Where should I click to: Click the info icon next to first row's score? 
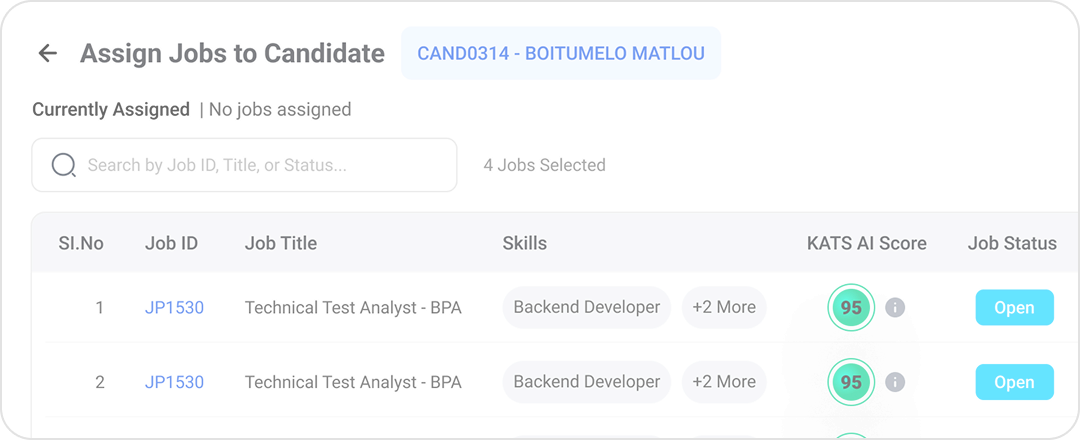click(895, 307)
